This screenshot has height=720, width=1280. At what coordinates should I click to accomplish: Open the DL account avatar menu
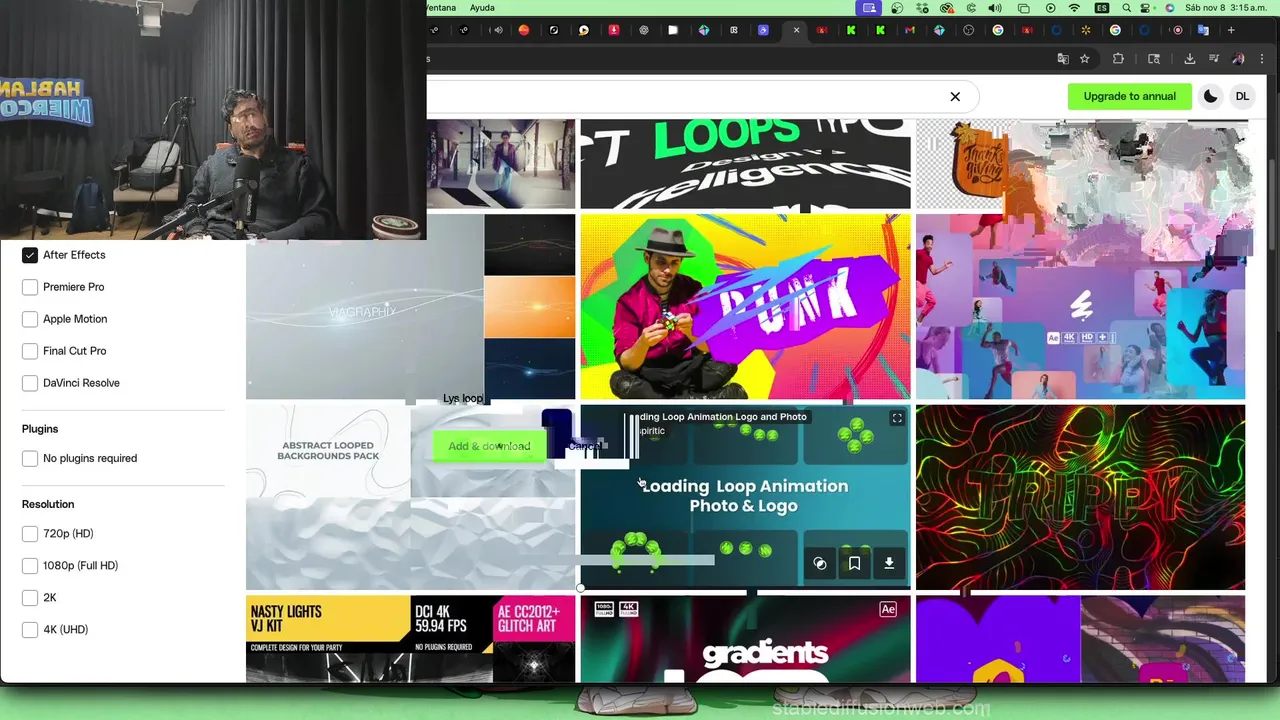(1242, 97)
